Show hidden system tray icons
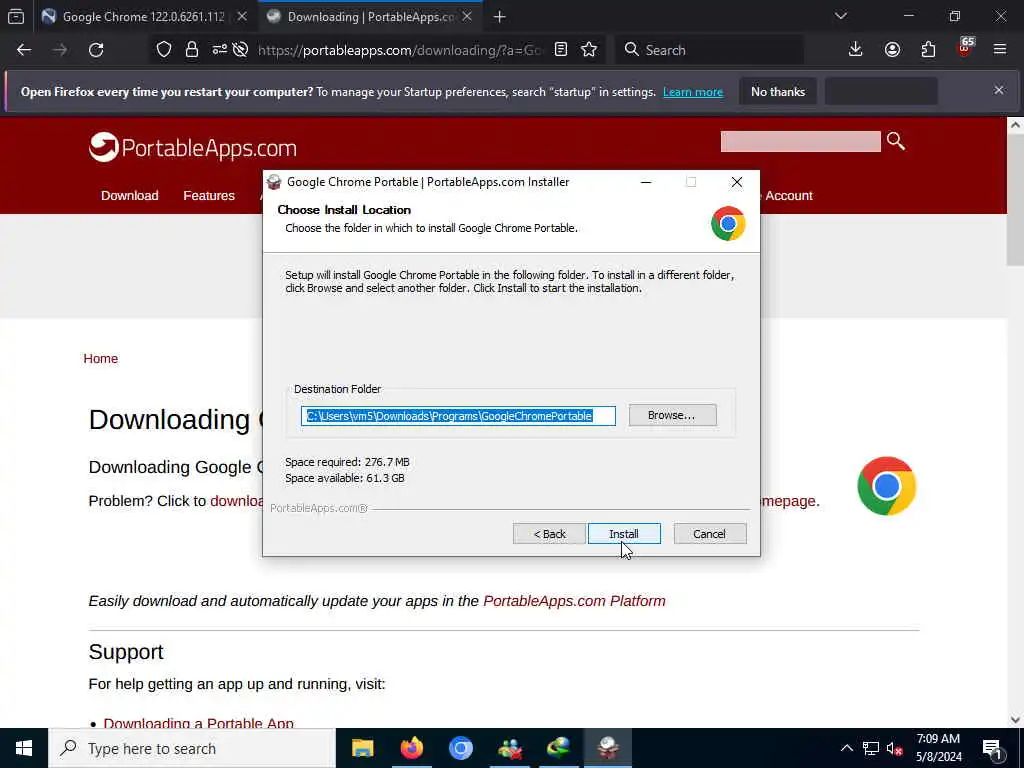The image size is (1024, 768). (x=846, y=748)
